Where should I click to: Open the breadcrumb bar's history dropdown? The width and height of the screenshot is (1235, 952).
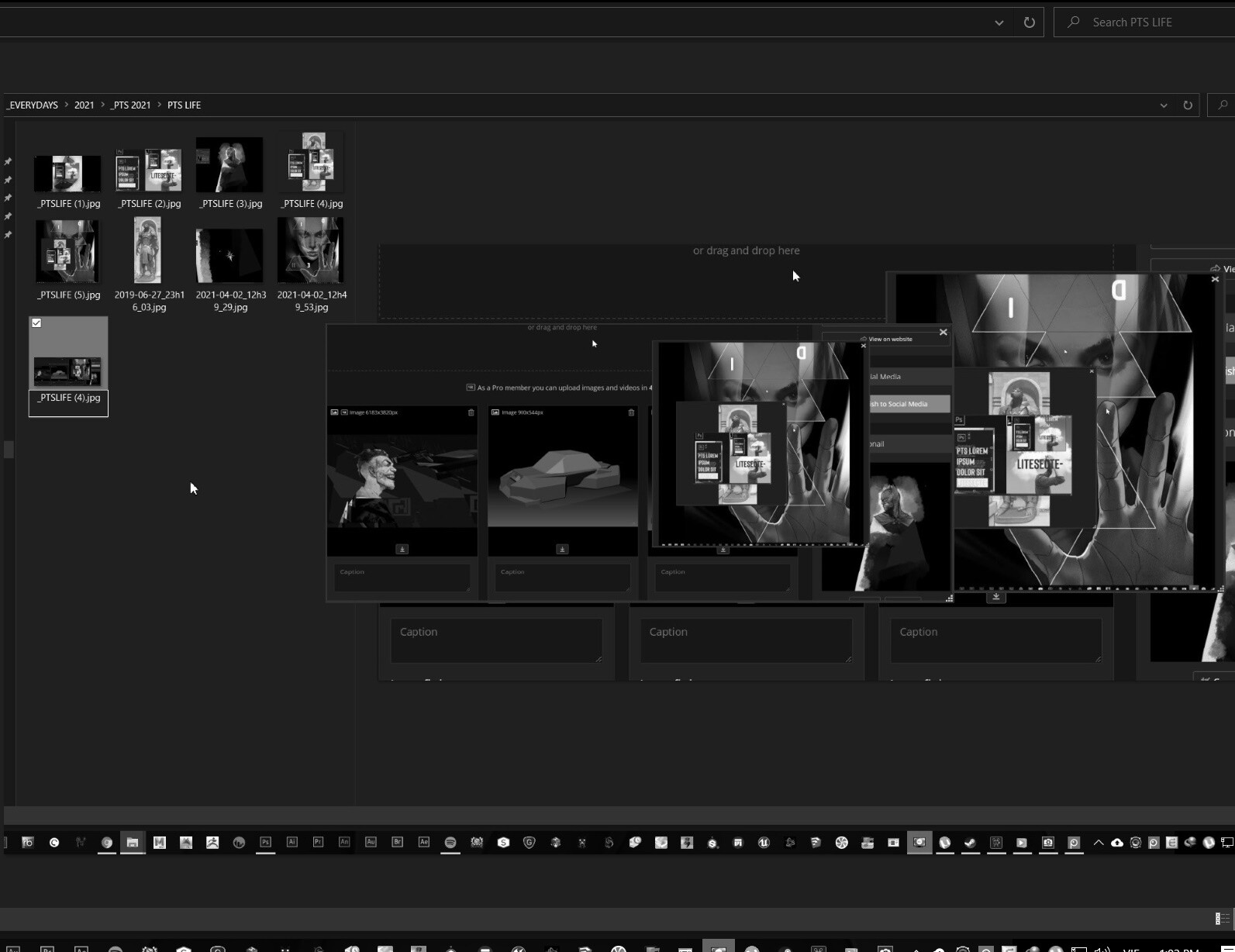pyautogui.click(x=1163, y=105)
